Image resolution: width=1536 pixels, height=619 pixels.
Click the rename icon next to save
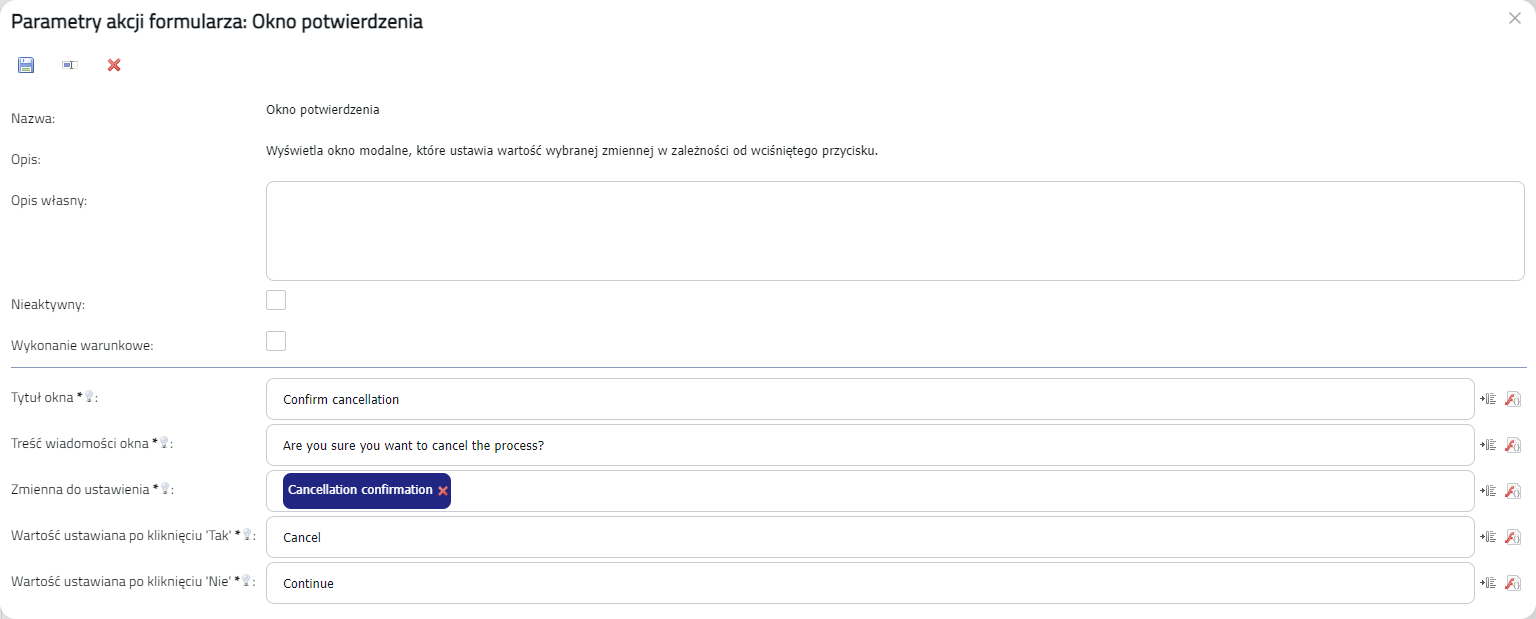point(69,65)
